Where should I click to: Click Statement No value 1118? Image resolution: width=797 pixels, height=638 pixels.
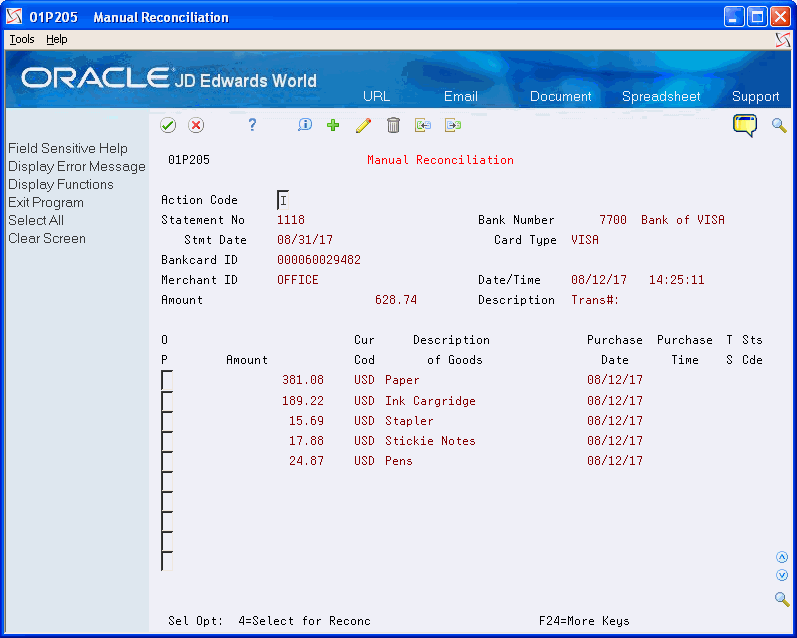(291, 220)
